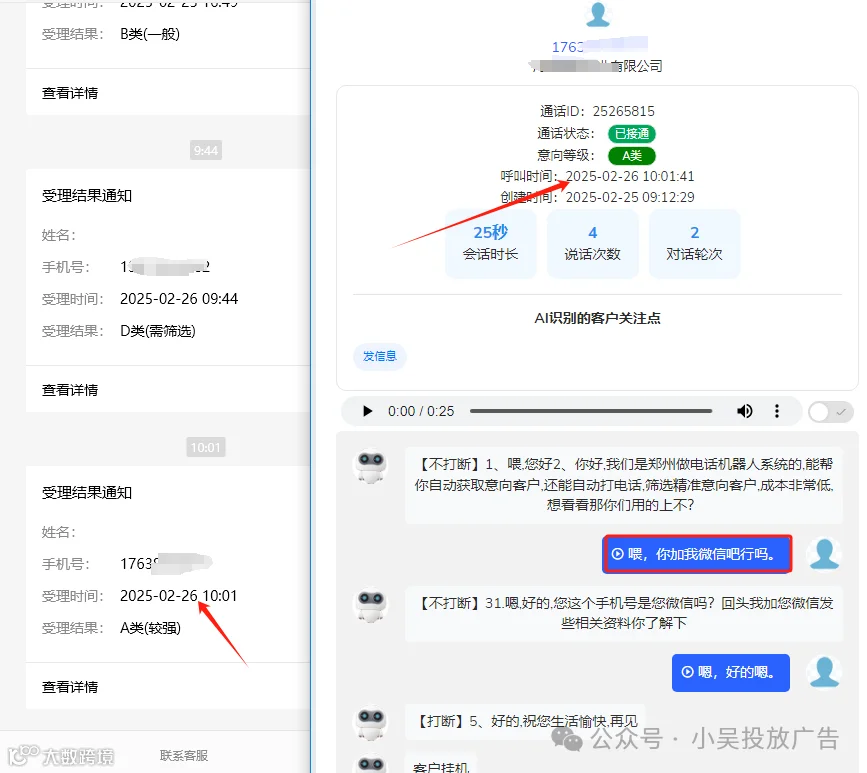Image resolution: width=867 pixels, height=773 pixels.
Task: Click the B类(一般) result text
Action: (x=150, y=34)
